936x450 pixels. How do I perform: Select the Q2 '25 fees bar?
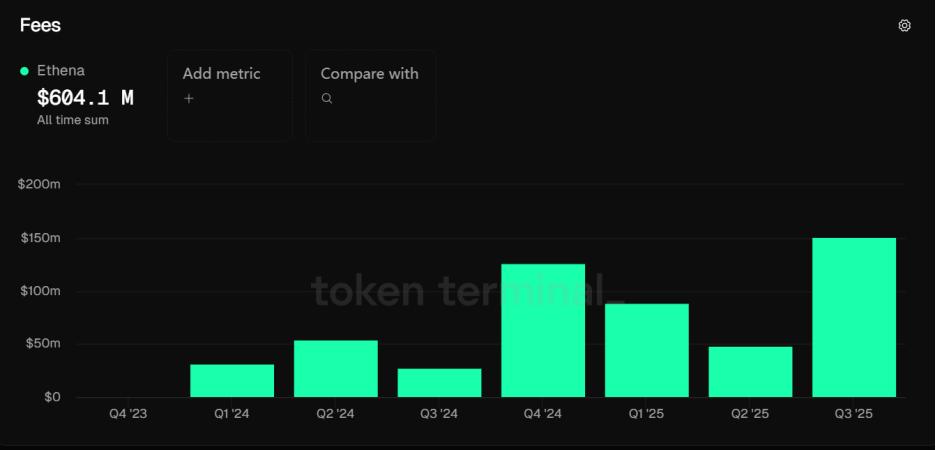750,372
